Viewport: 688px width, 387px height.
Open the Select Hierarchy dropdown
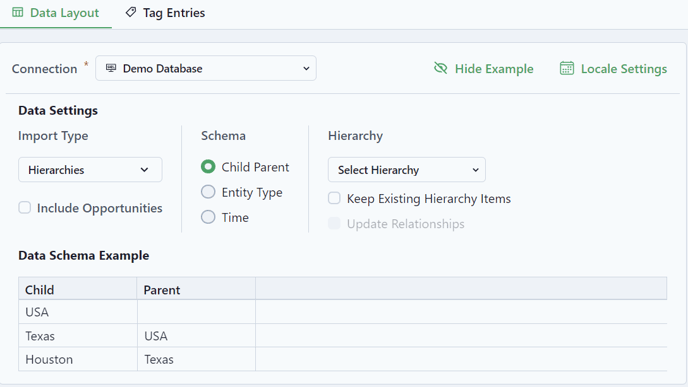[x=407, y=170]
